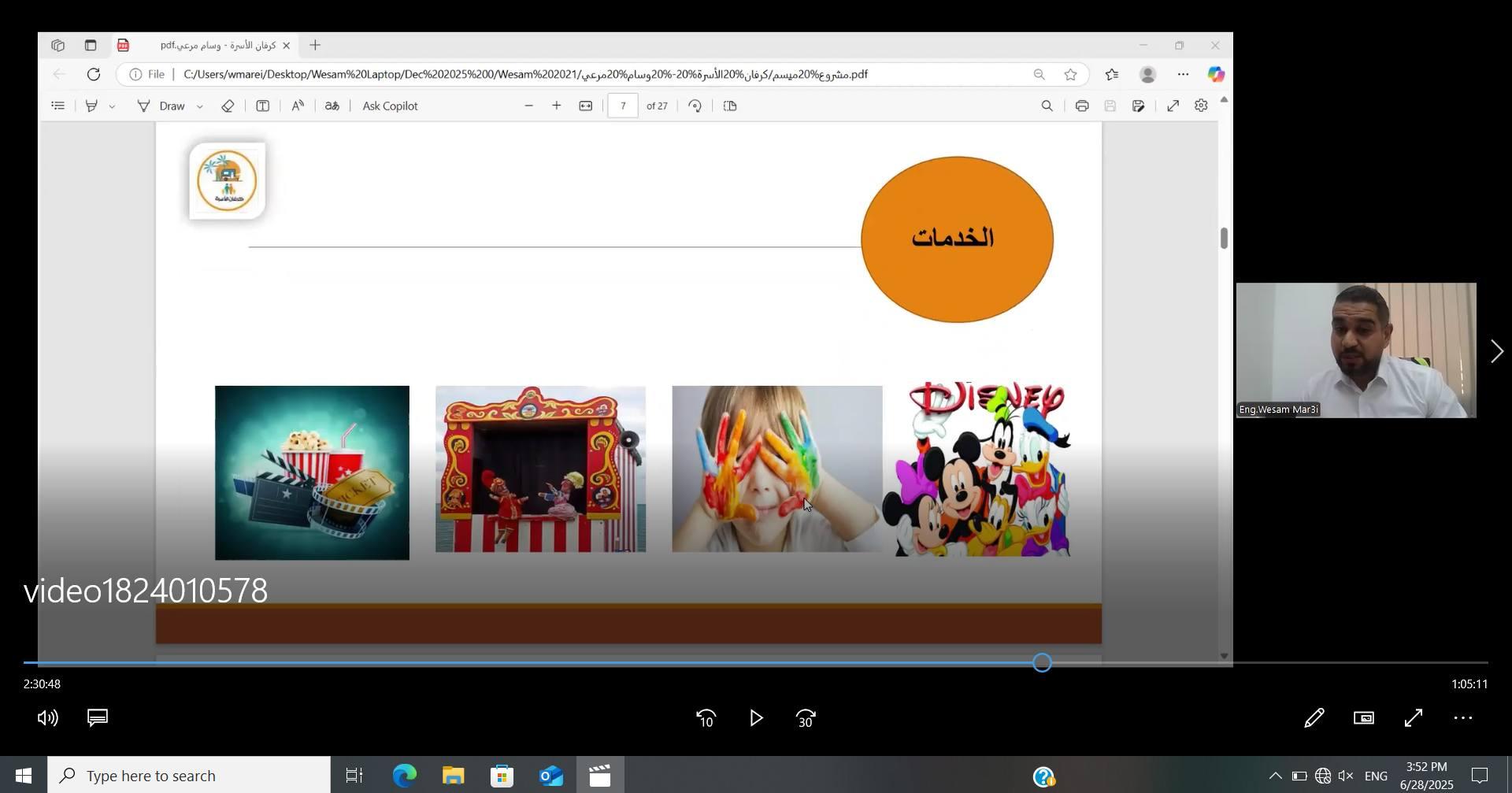Click the battery tray icon
Image resolution: width=1512 pixels, height=793 pixels.
[x=1299, y=776]
